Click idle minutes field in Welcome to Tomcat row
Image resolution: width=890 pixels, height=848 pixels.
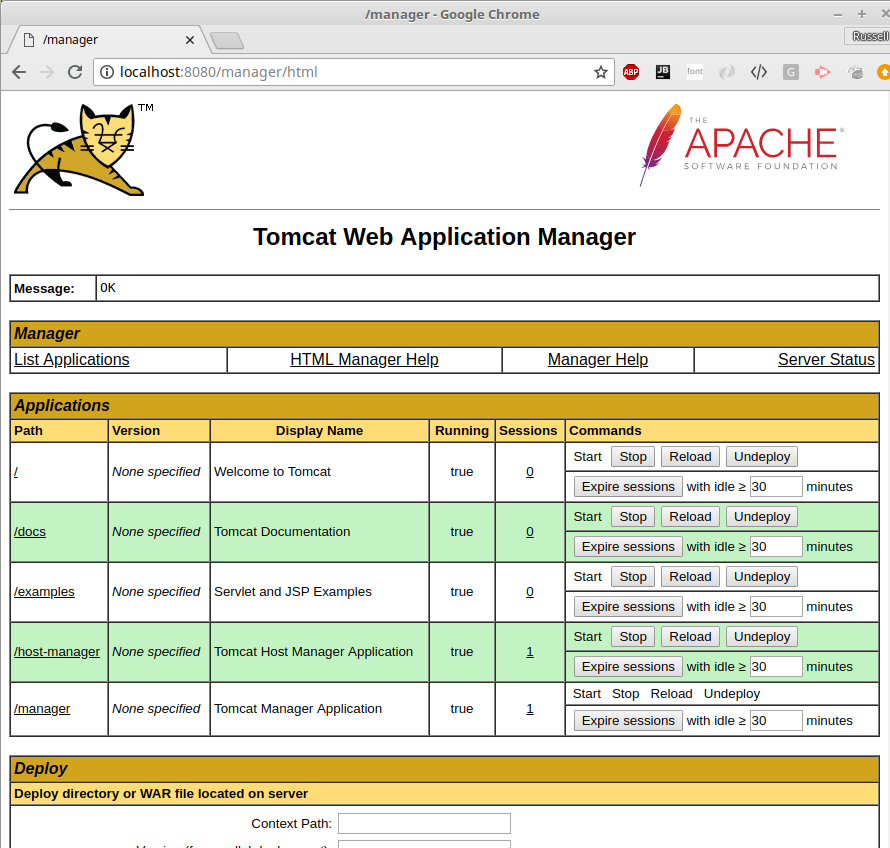tap(776, 486)
